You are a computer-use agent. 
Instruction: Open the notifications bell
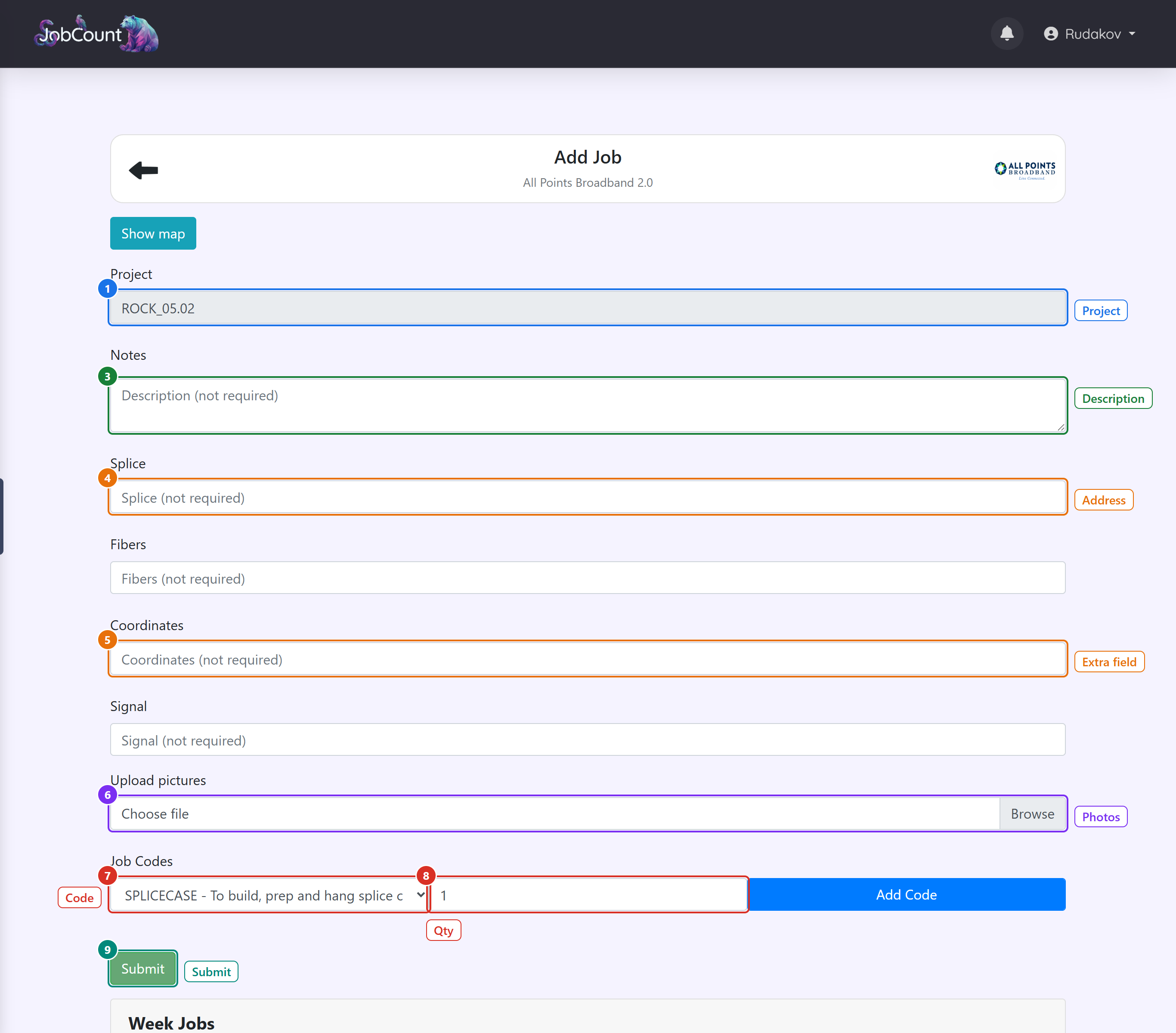(1007, 34)
